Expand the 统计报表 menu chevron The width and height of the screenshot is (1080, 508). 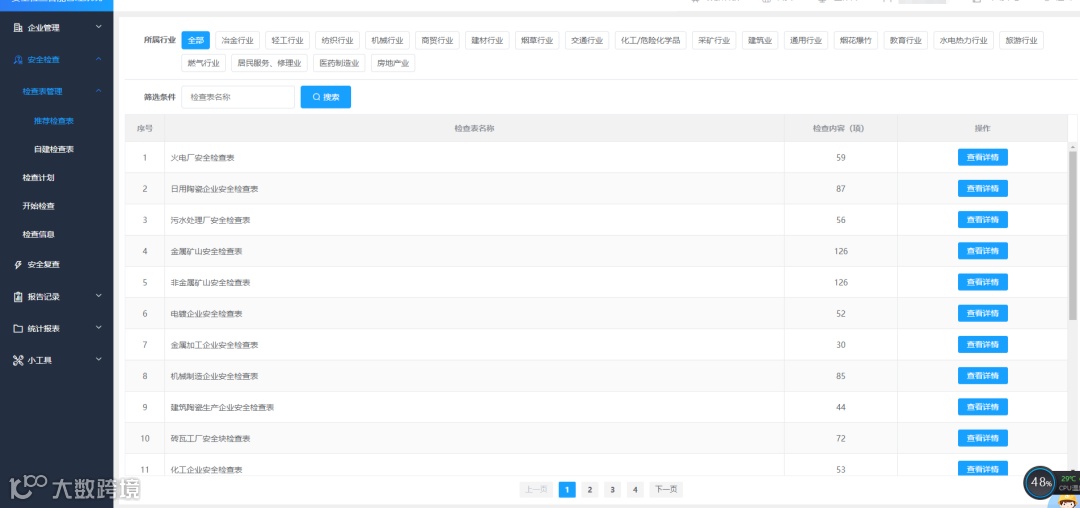(x=98, y=328)
